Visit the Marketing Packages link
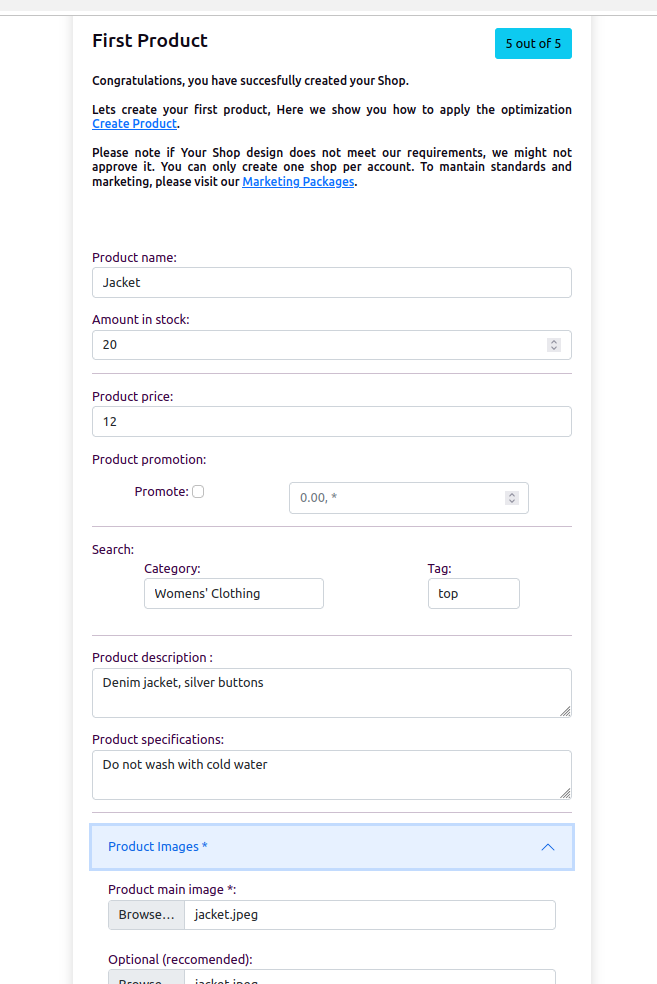This screenshot has width=657, height=984. click(x=298, y=182)
